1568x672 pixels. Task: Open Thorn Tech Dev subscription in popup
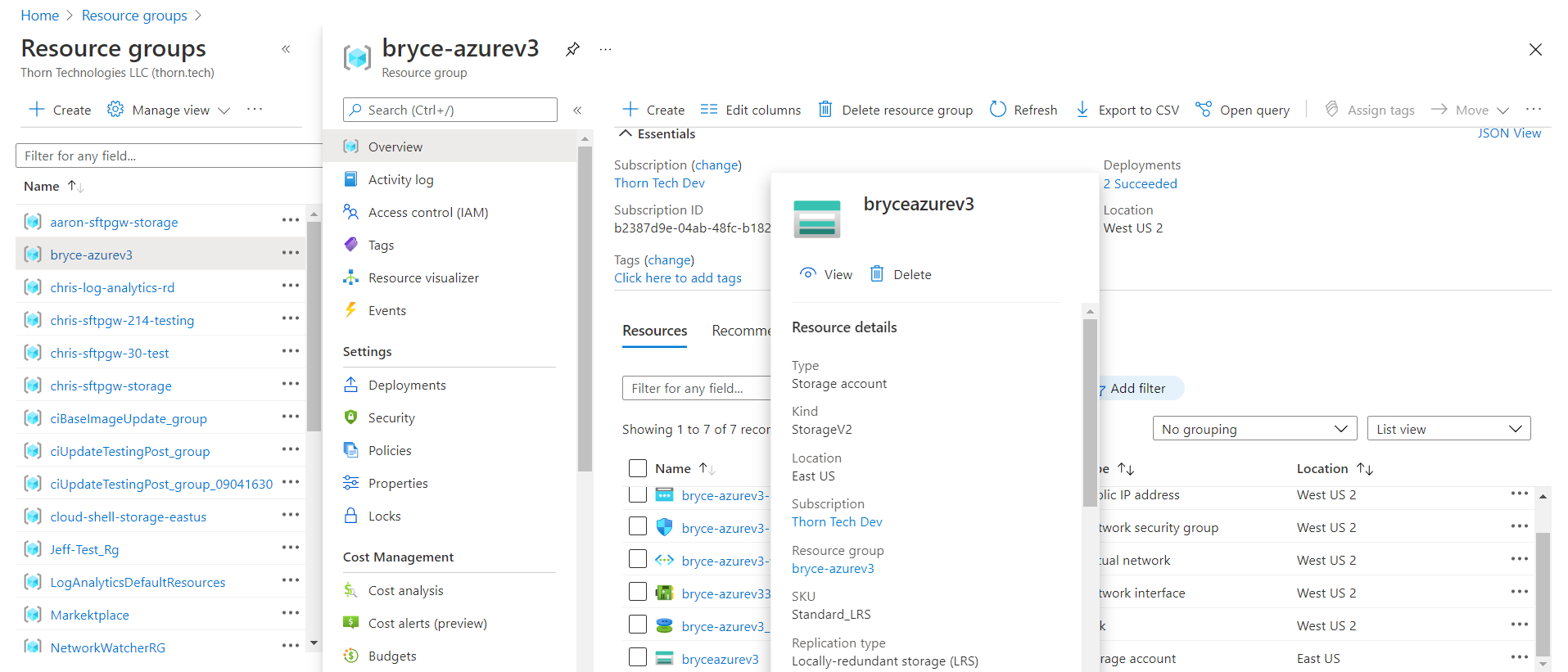837,521
